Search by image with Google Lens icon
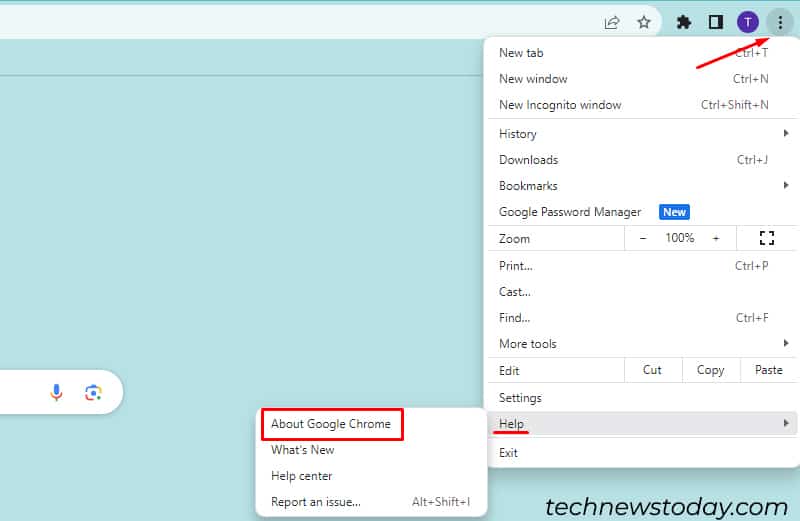Image resolution: width=800 pixels, height=521 pixels. 93,392
